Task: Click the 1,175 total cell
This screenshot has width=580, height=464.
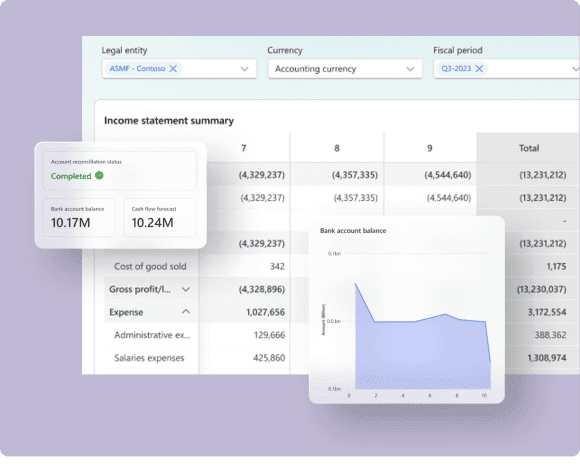Action: tap(556, 266)
